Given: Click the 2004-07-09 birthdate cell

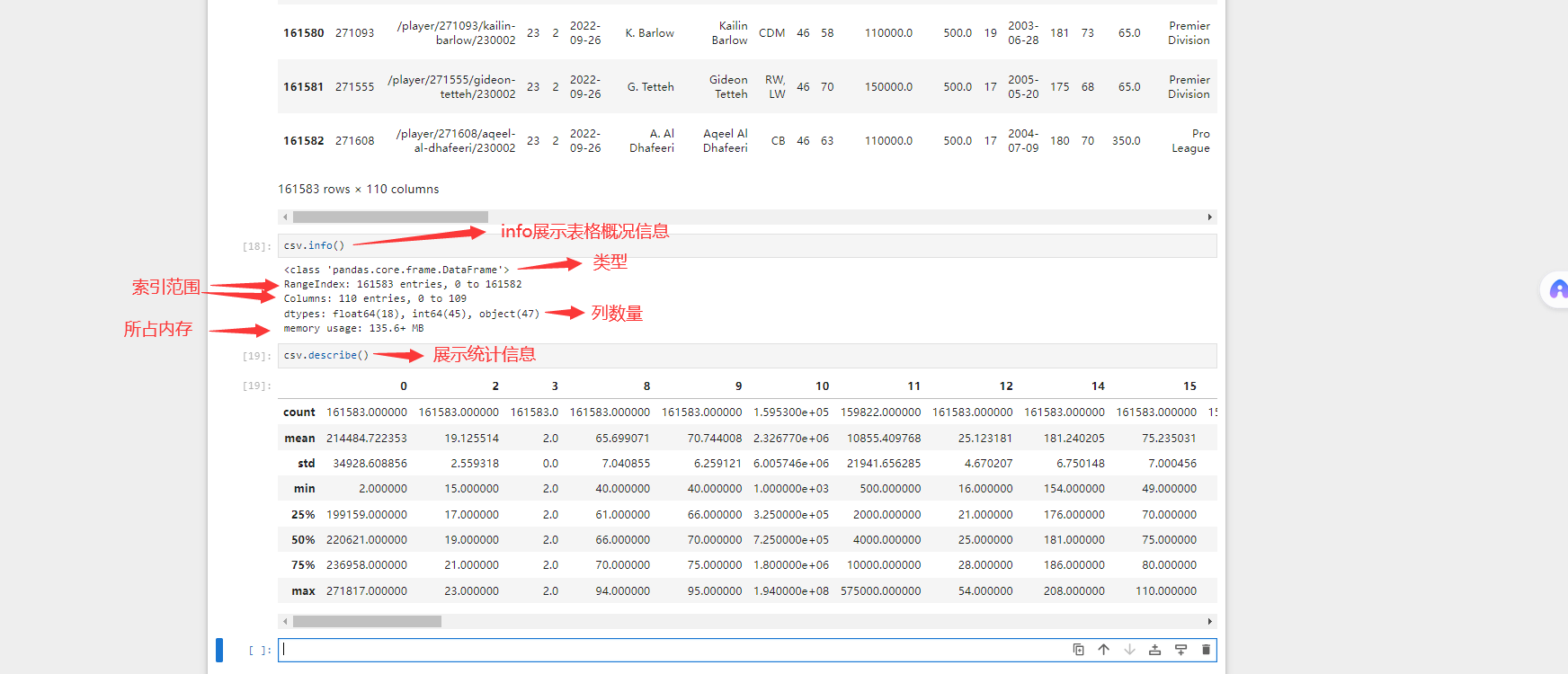Looking at the screenshot, I should (x=1023, y=141).
